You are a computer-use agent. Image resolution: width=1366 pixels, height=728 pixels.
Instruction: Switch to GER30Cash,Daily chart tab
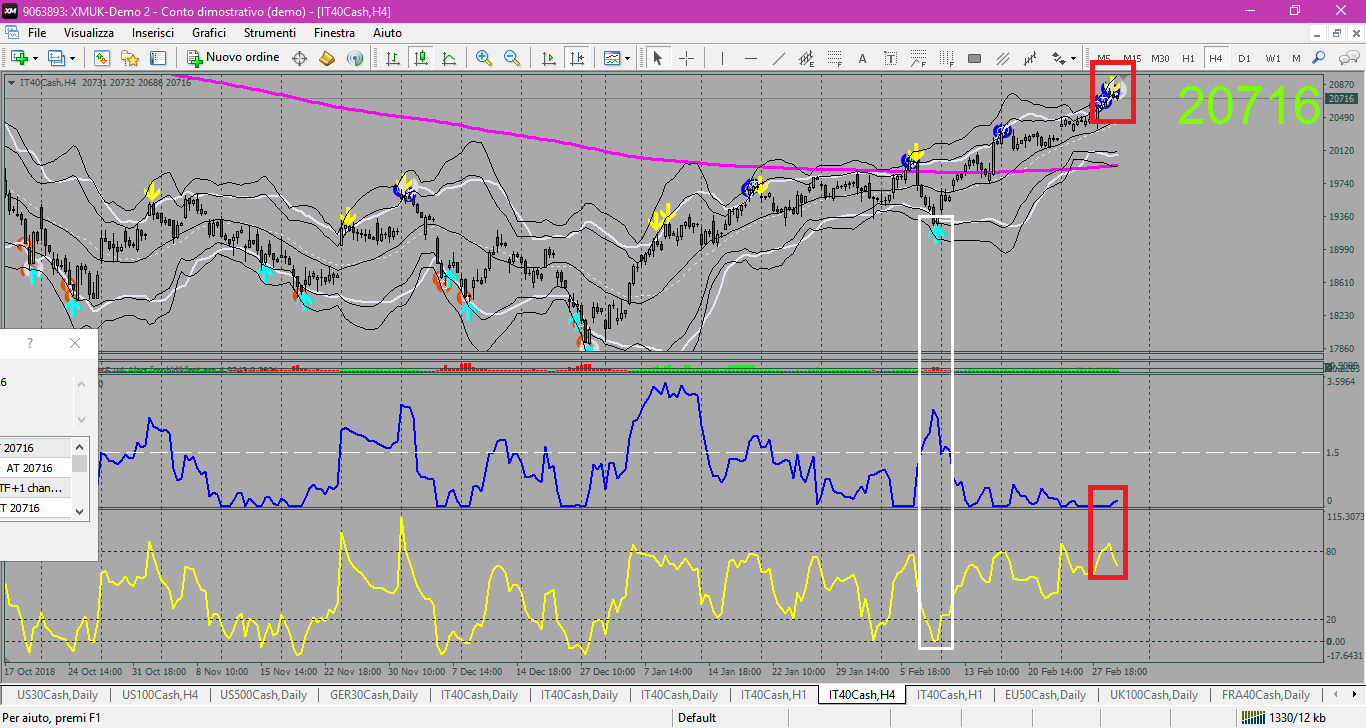pyautogui.click(x=374, y=694)
